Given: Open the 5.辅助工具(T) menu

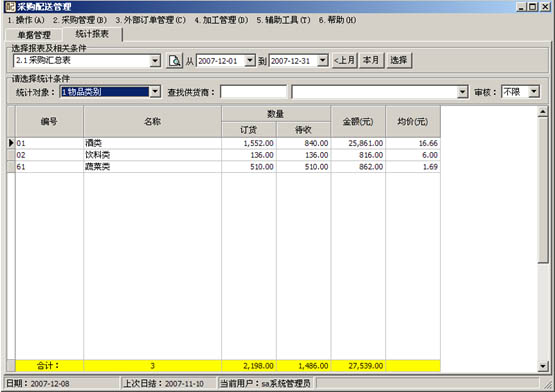Looking at the screenshot, I should pyautogui.click(x=283, y=20).
